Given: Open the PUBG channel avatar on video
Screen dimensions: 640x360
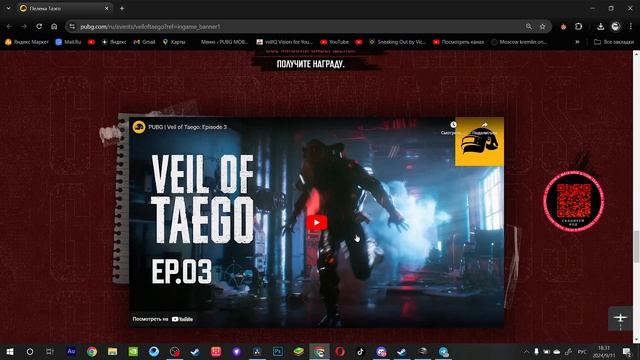Looking at the screenshot, I should [x=139, y=127].
